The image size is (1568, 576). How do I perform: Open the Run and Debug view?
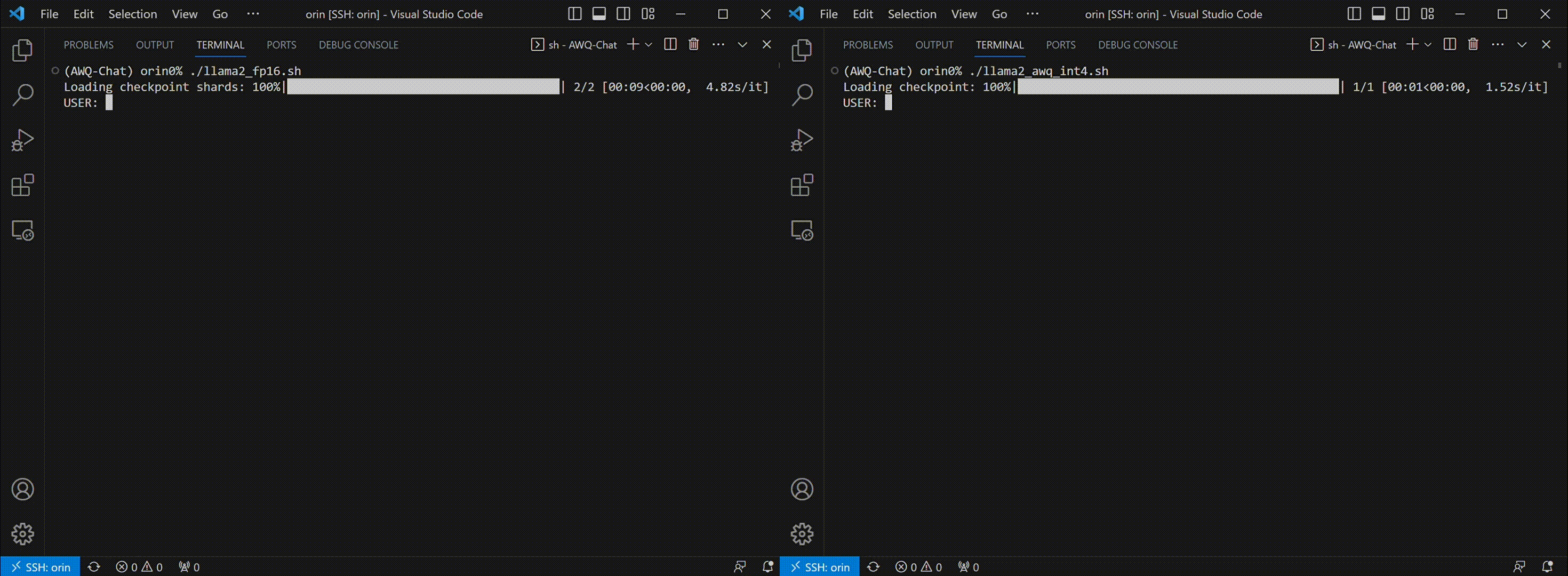[21, 139]
